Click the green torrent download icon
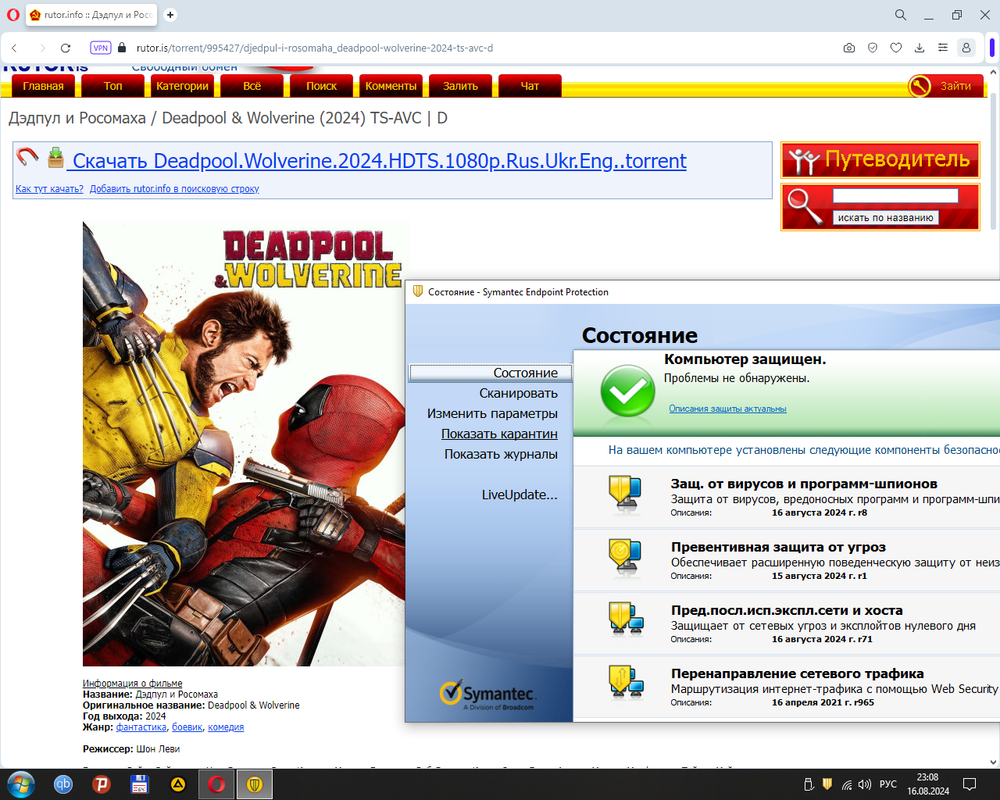 click(55, 158)
